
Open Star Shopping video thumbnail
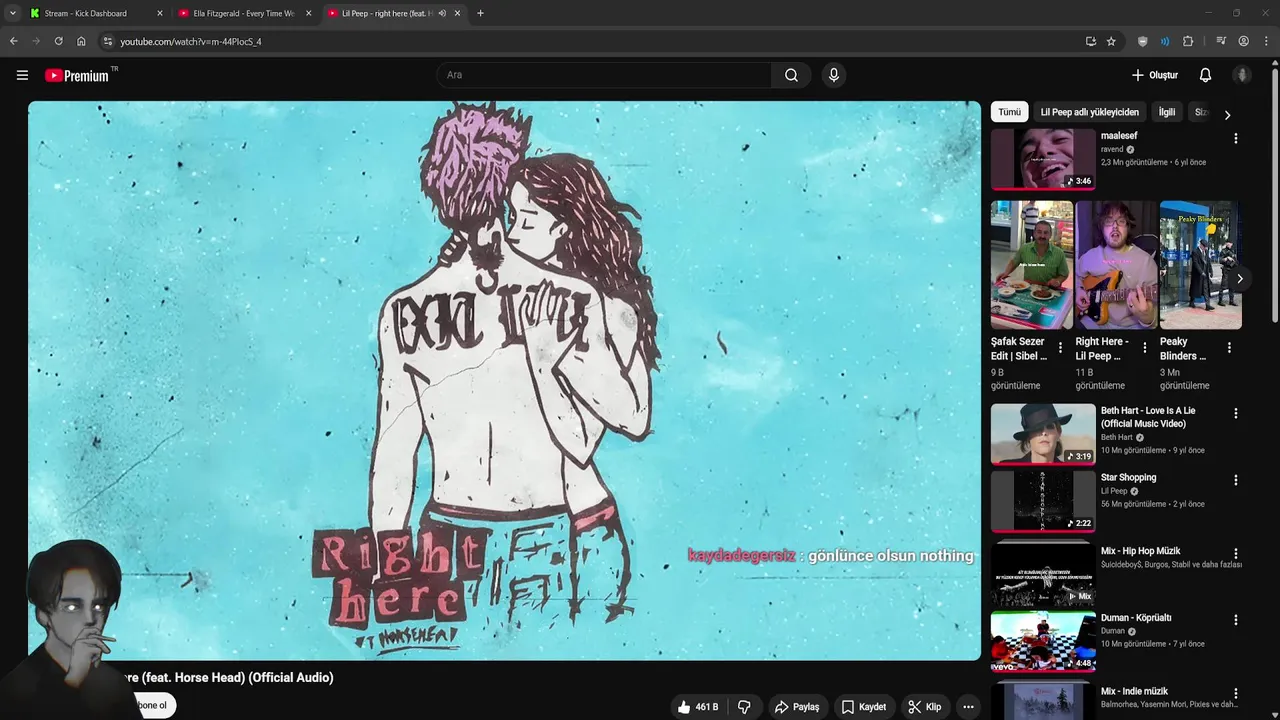1043,500
